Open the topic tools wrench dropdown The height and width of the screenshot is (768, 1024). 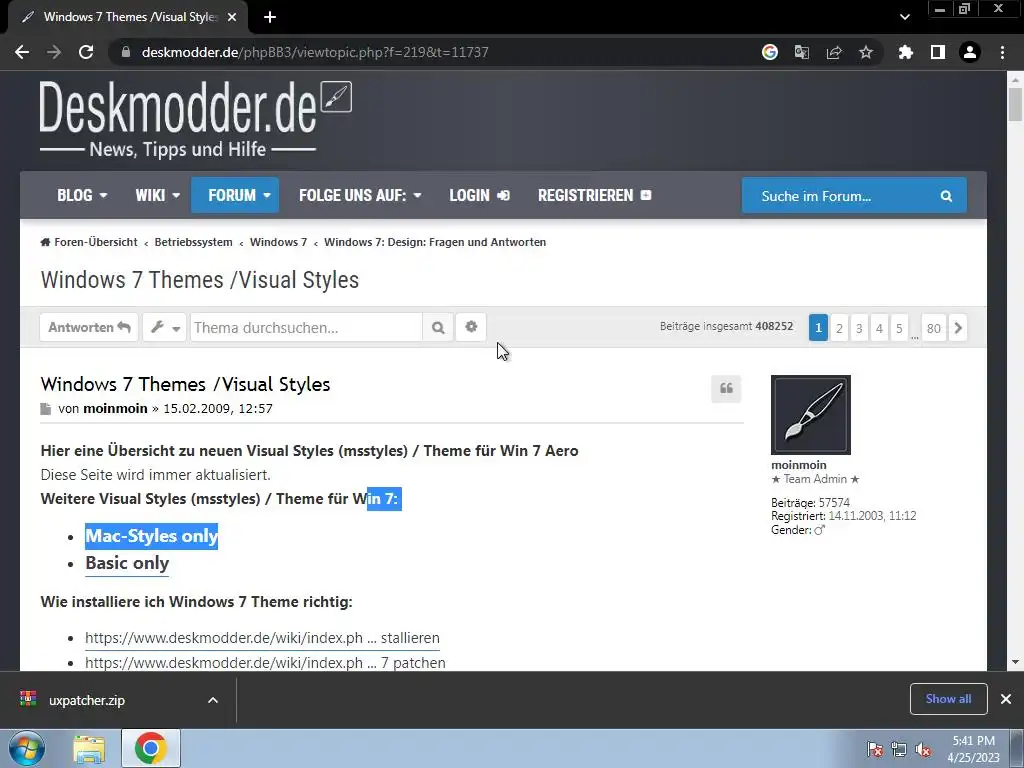[165, 327]
